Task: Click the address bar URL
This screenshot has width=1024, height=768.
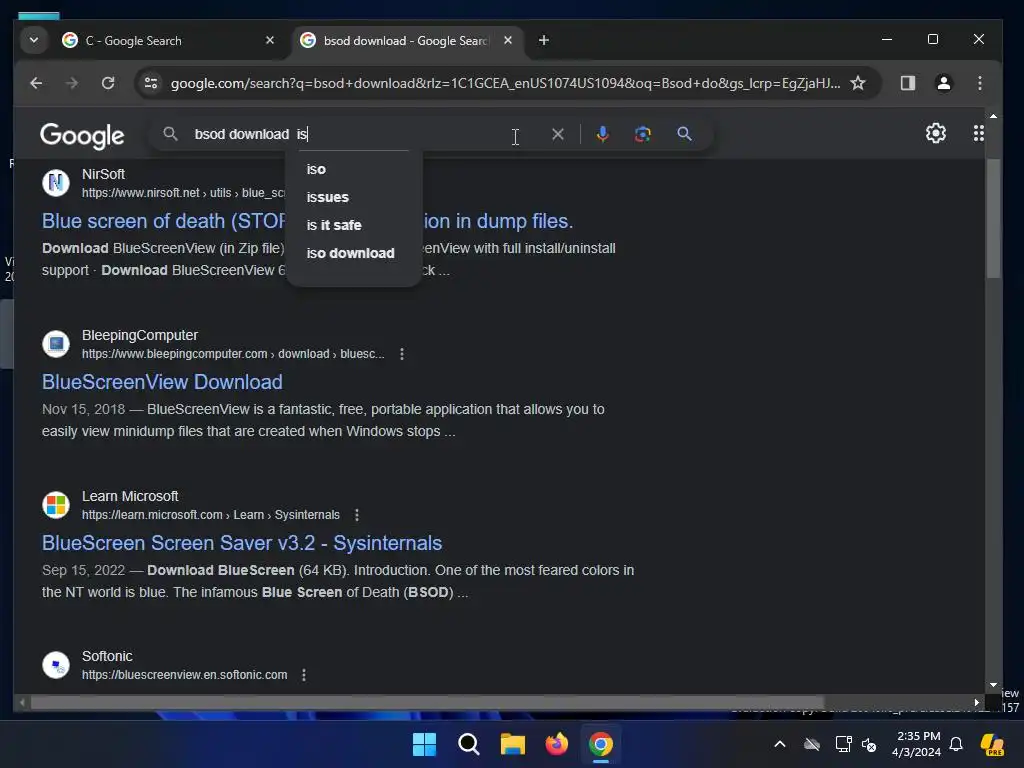Action: pyautogui.click(x=505, y=83)
